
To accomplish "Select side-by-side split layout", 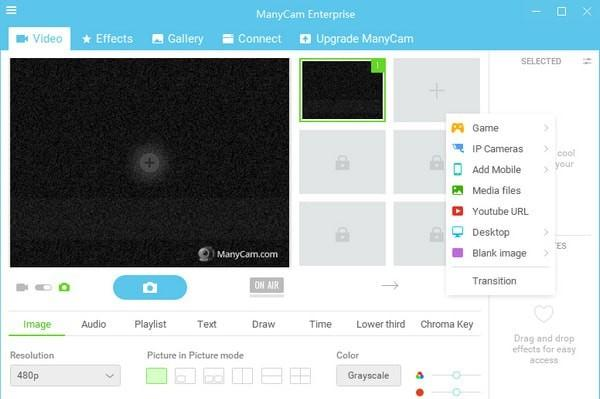I will (243, 376).
